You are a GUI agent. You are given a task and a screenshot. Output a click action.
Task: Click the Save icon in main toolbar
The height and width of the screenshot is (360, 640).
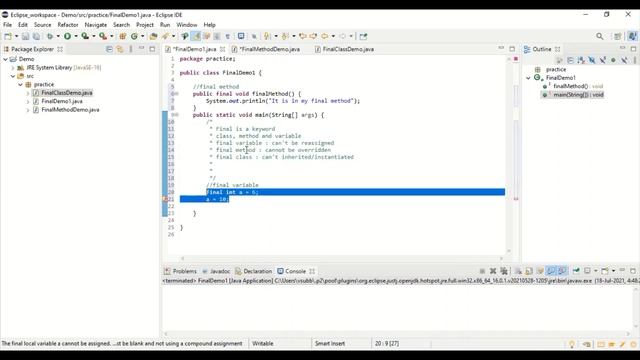[25, 36]
